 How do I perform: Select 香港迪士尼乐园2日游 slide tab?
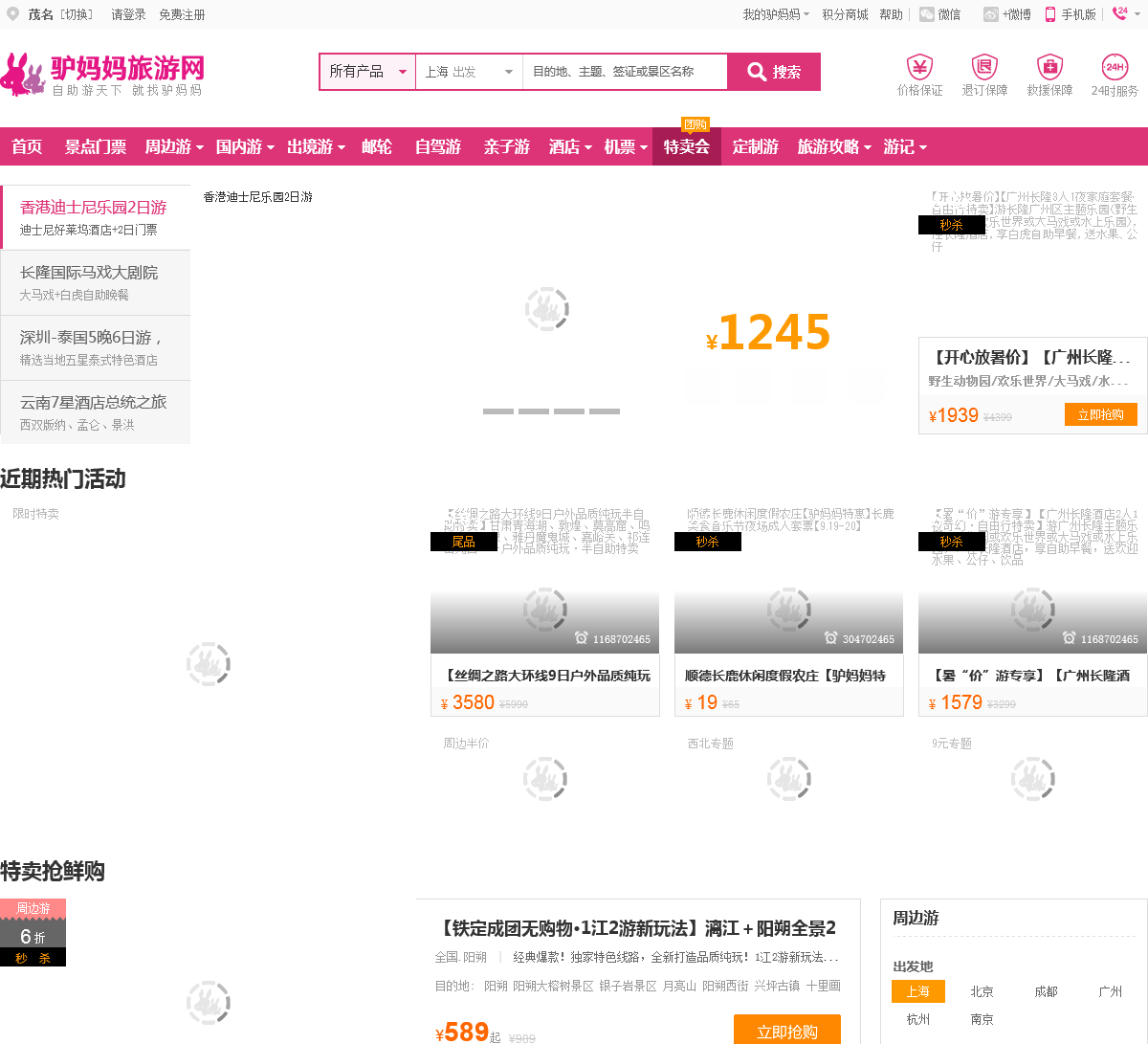pos(96,217)
